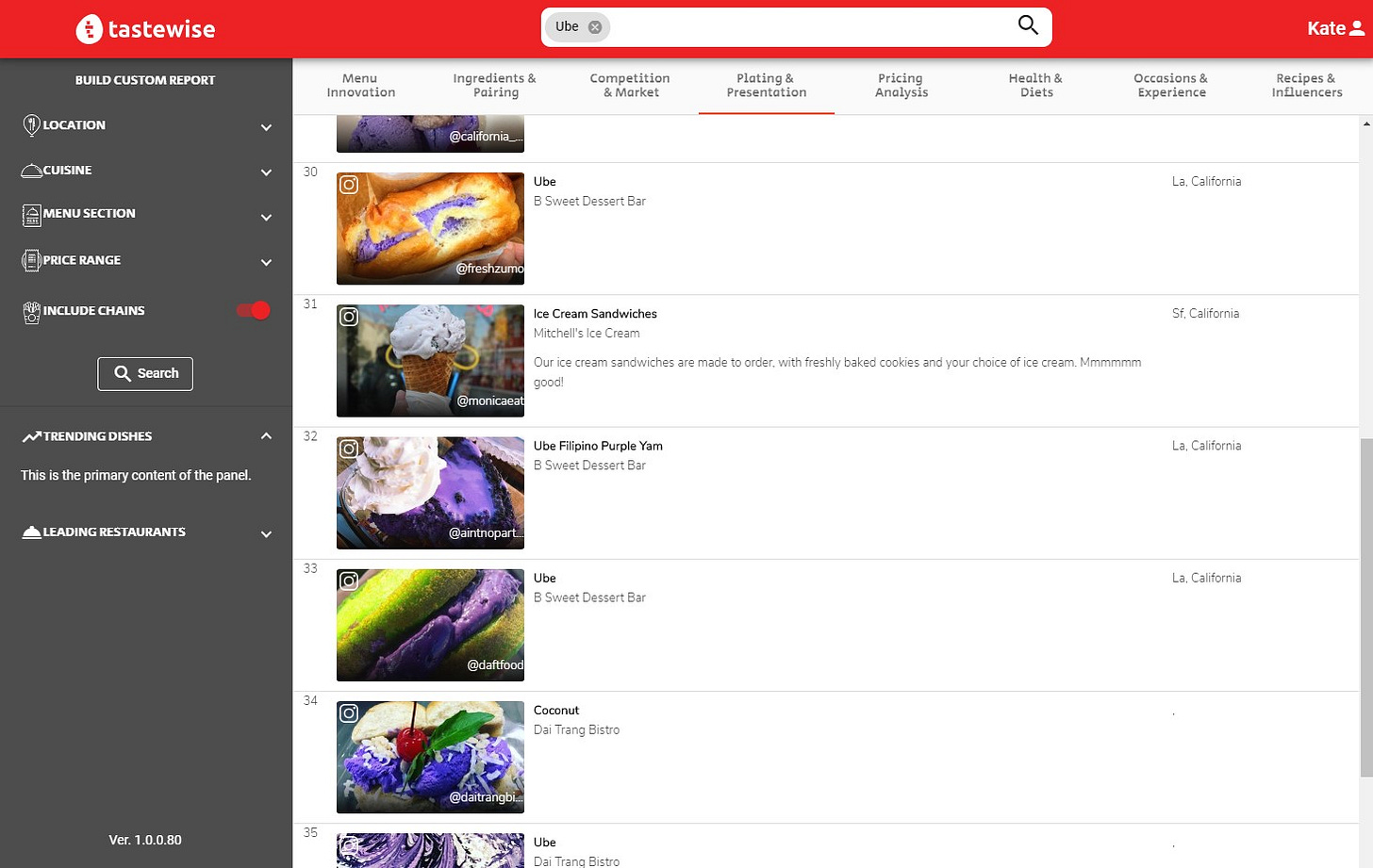Click the Menu Section icon
This screenshot has width=1373, height=868.
(31, 215)
